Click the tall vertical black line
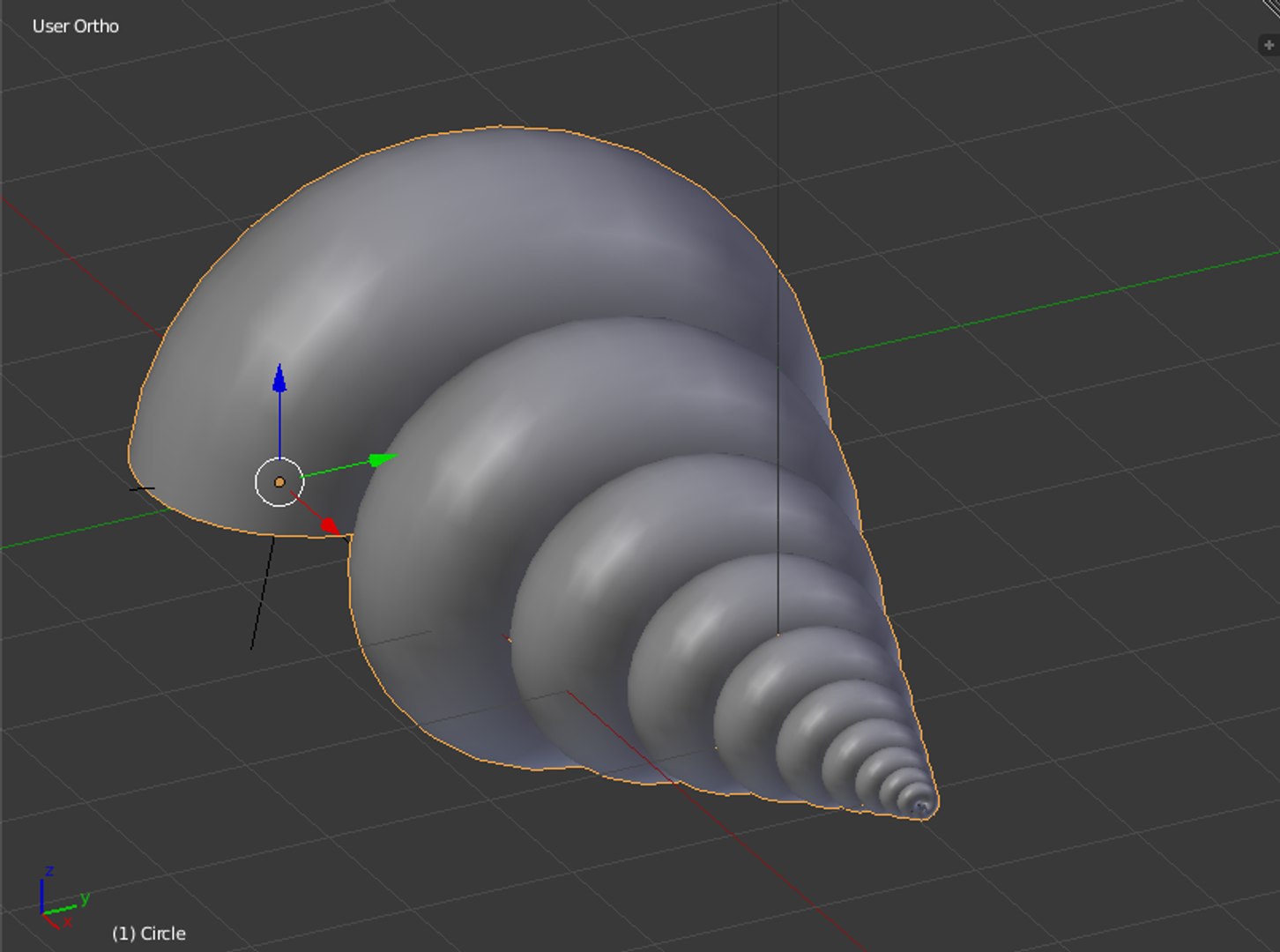Screen dimensions: 1280x952 778,317
